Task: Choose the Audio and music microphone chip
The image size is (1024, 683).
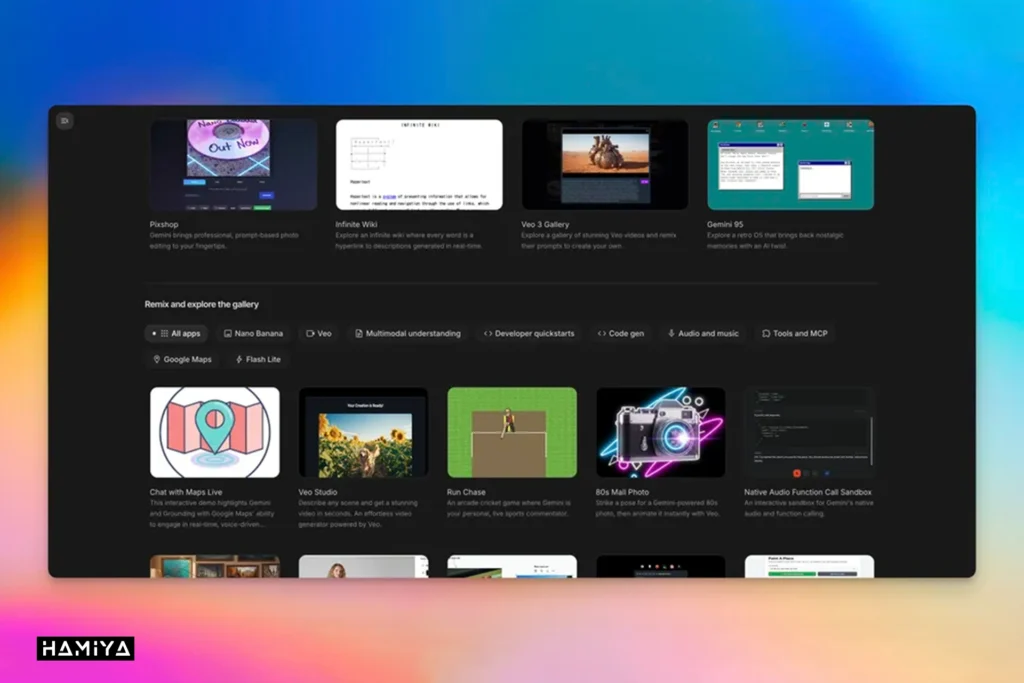Action: (672, 333)
